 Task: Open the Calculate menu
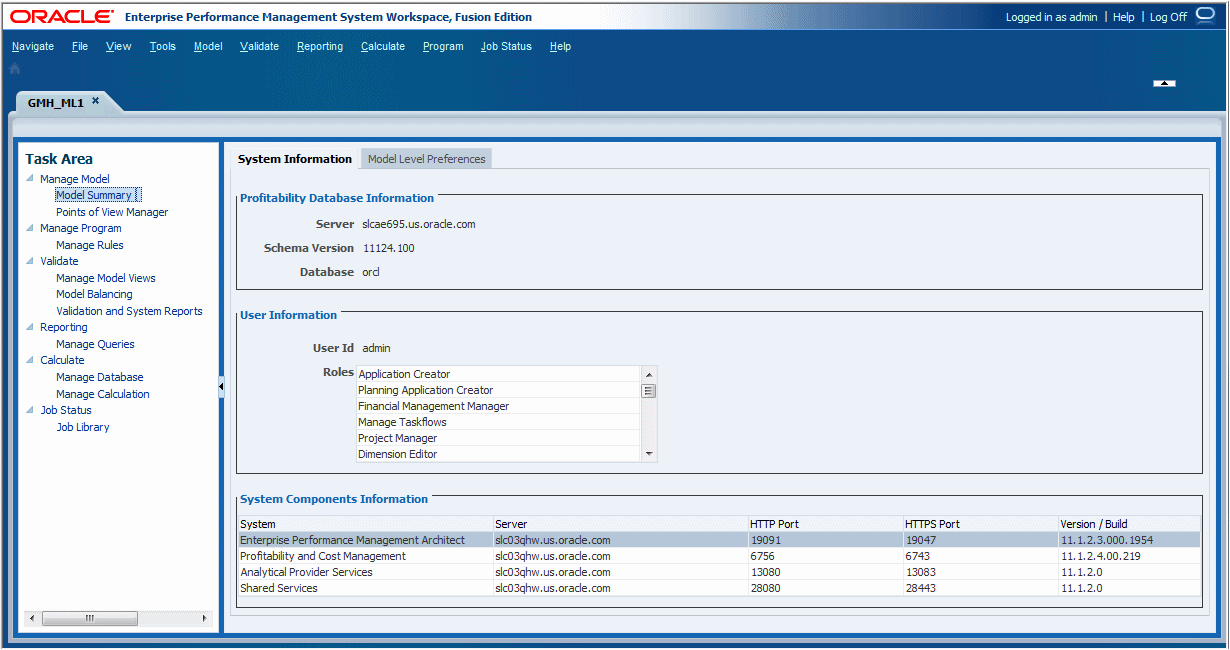tap(383, 46)
